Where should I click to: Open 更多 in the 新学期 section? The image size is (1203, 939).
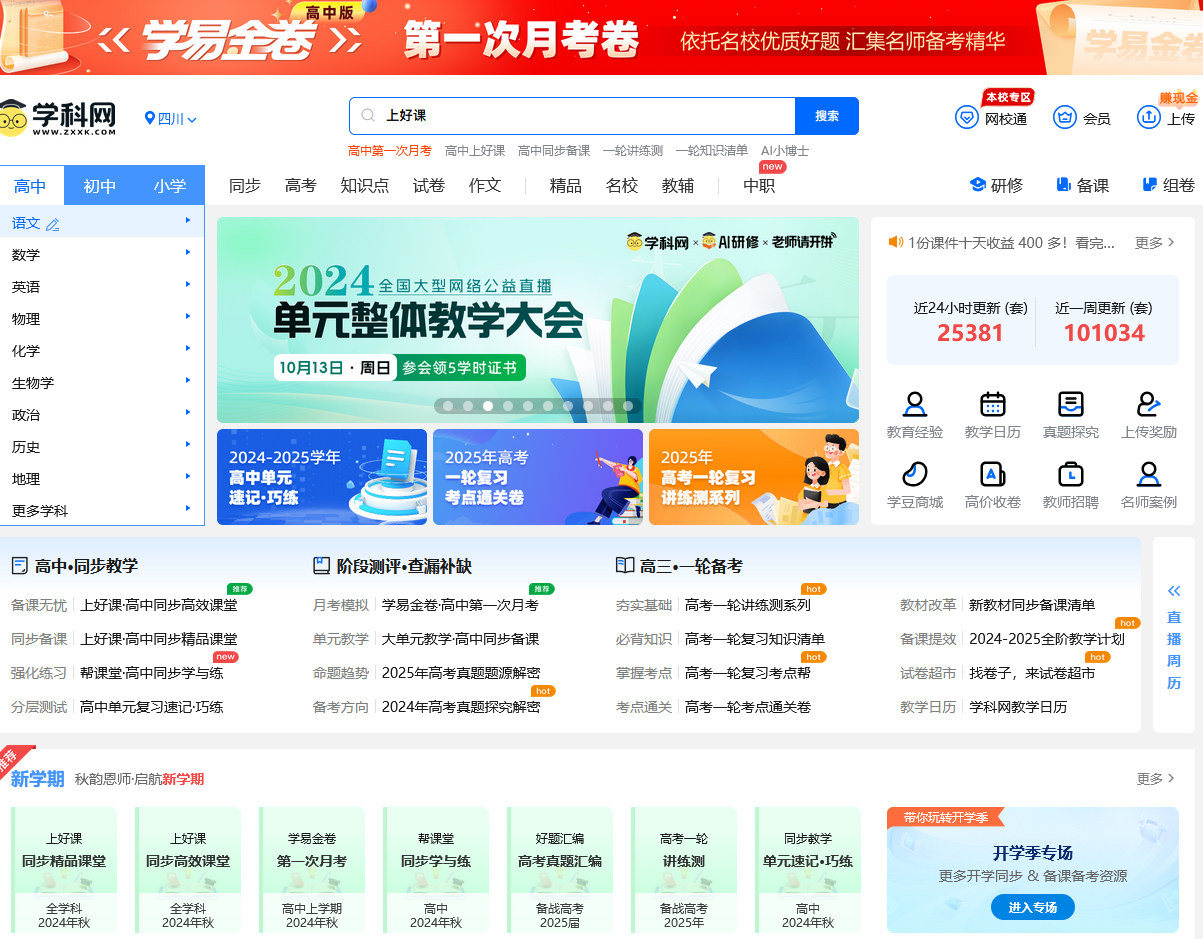[1155, 778]
